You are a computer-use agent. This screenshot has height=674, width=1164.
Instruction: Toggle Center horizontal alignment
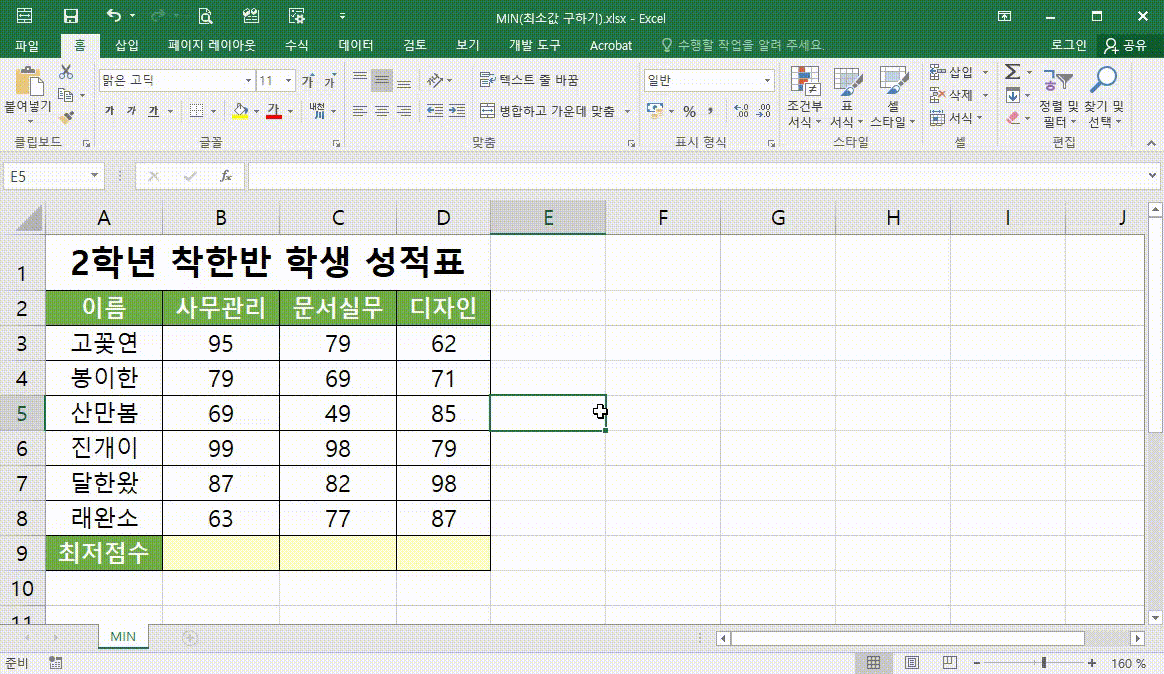(x=382, y=111)
